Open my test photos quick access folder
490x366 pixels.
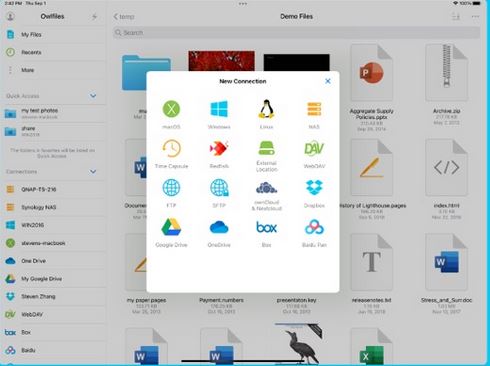tap(53, 113)
